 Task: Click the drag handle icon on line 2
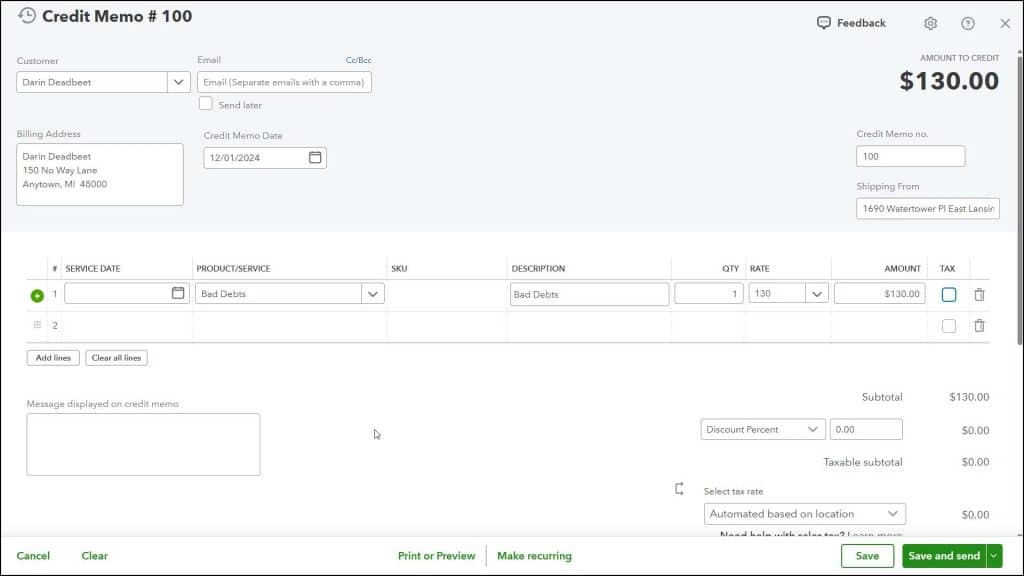(37, 325)
